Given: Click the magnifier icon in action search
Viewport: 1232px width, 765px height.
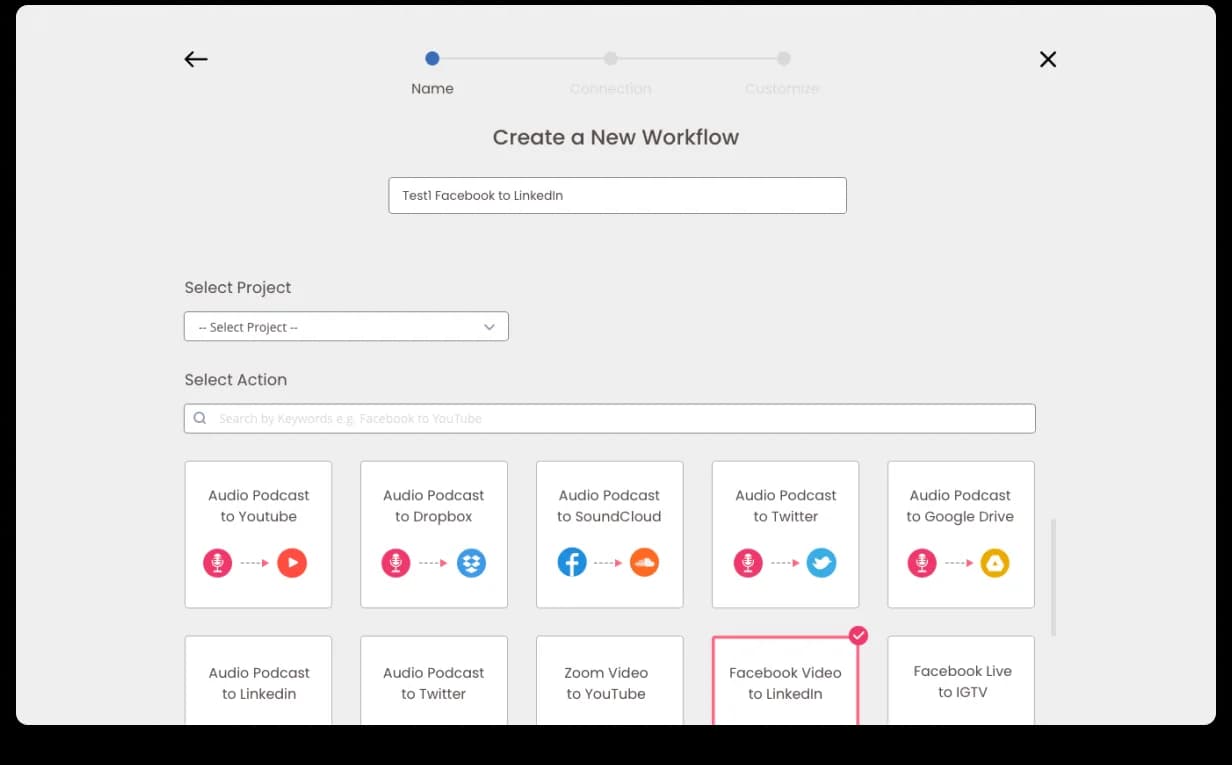Looking at the screenshot, I should click(200, 419).
